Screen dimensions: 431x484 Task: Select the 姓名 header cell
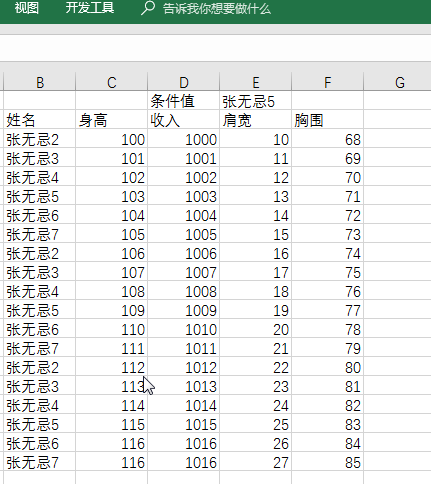coord(40,120)
